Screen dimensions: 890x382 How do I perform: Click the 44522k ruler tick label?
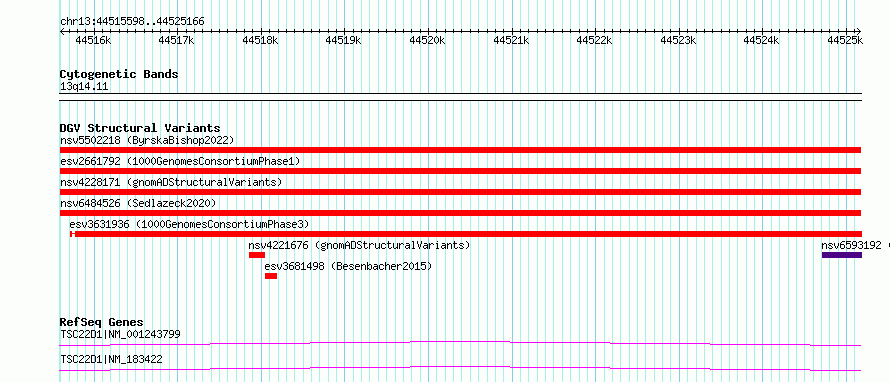[x=594, y=40]
